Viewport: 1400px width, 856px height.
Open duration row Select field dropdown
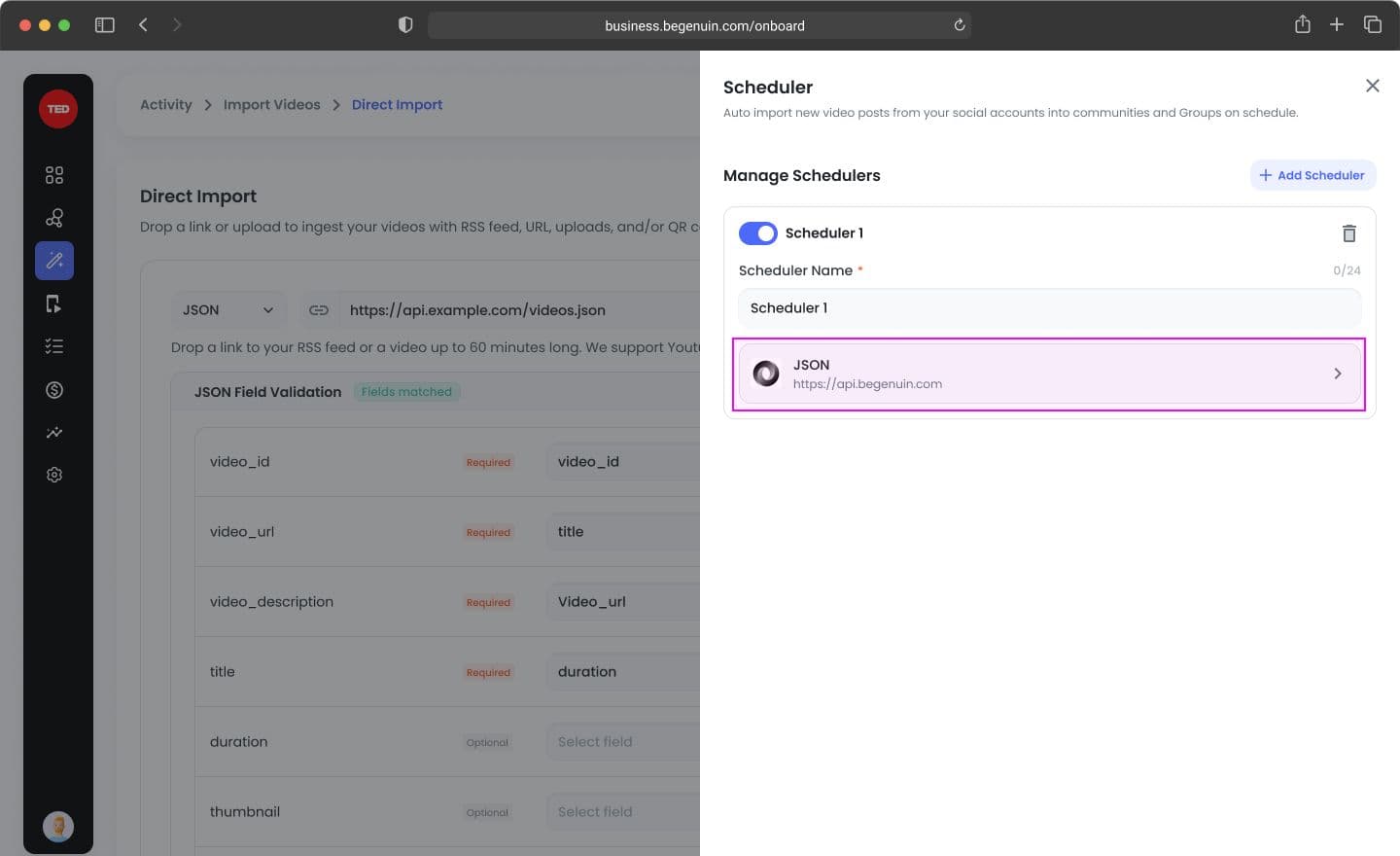[623, 742]
